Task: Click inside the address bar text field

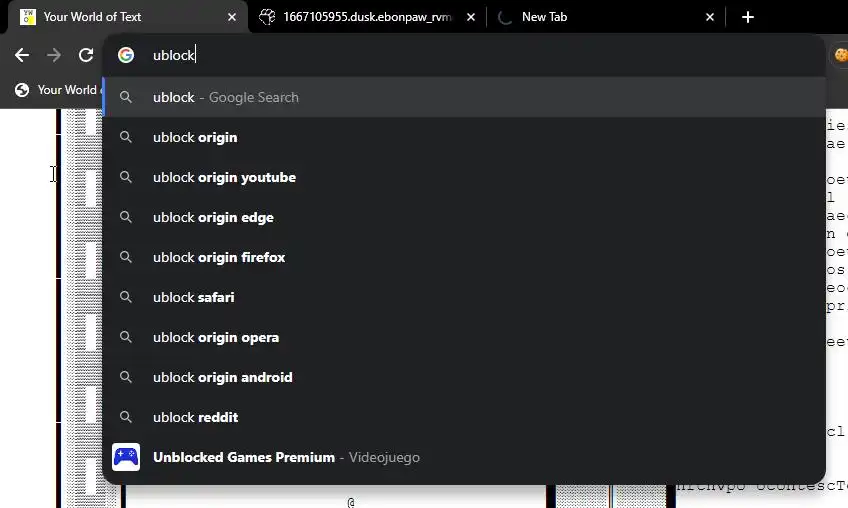Action: point(450,55)
